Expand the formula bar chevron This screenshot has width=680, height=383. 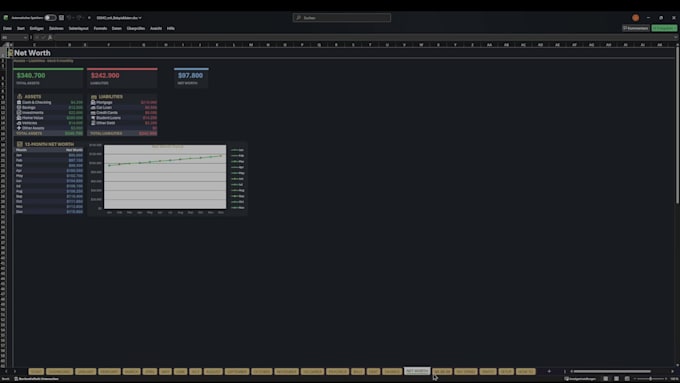[x=676, y=38]
